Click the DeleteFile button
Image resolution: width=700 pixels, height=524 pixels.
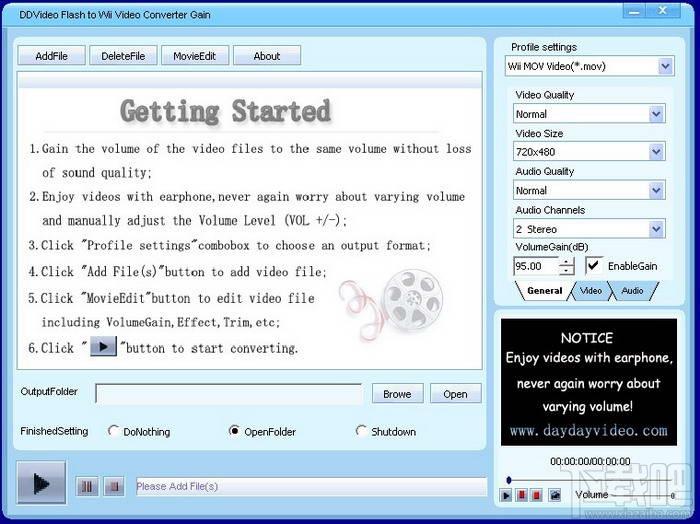(x=123, y=56)
